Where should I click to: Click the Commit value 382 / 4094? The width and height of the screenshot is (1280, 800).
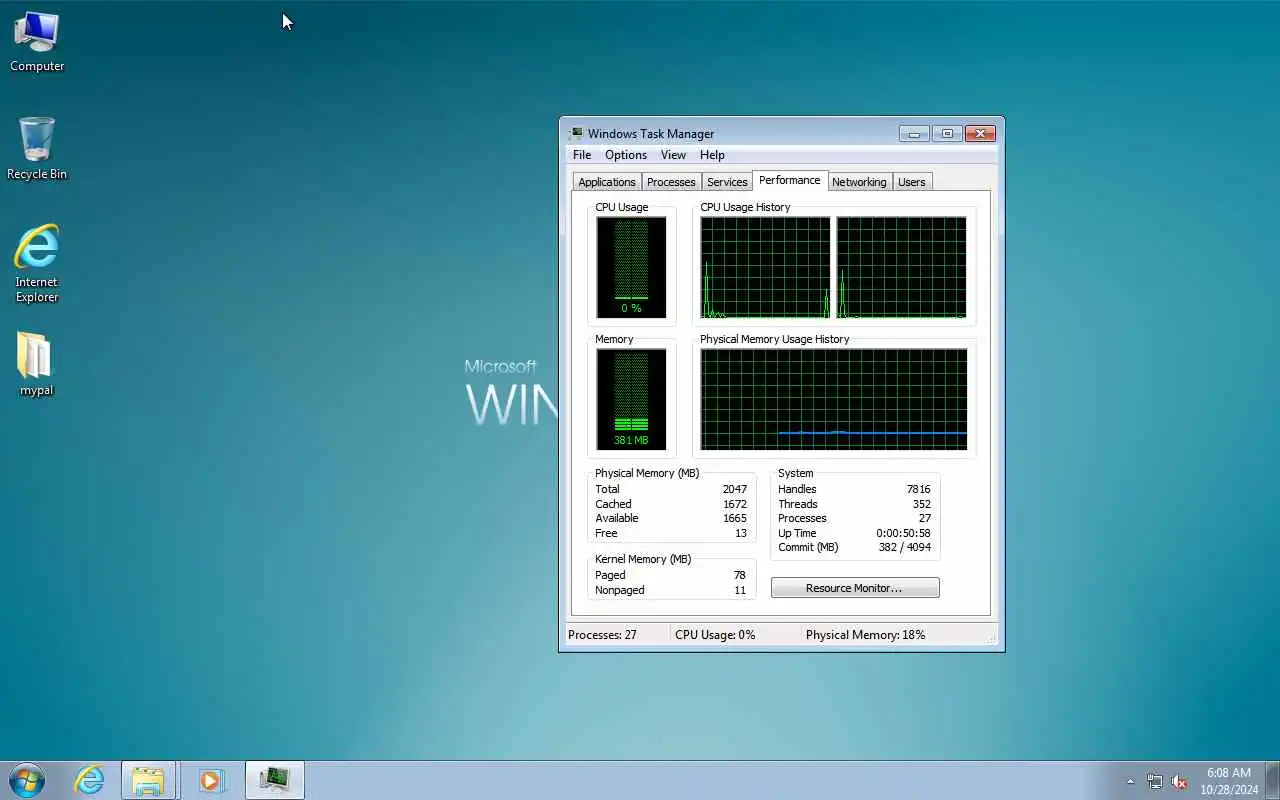[904, 547]
